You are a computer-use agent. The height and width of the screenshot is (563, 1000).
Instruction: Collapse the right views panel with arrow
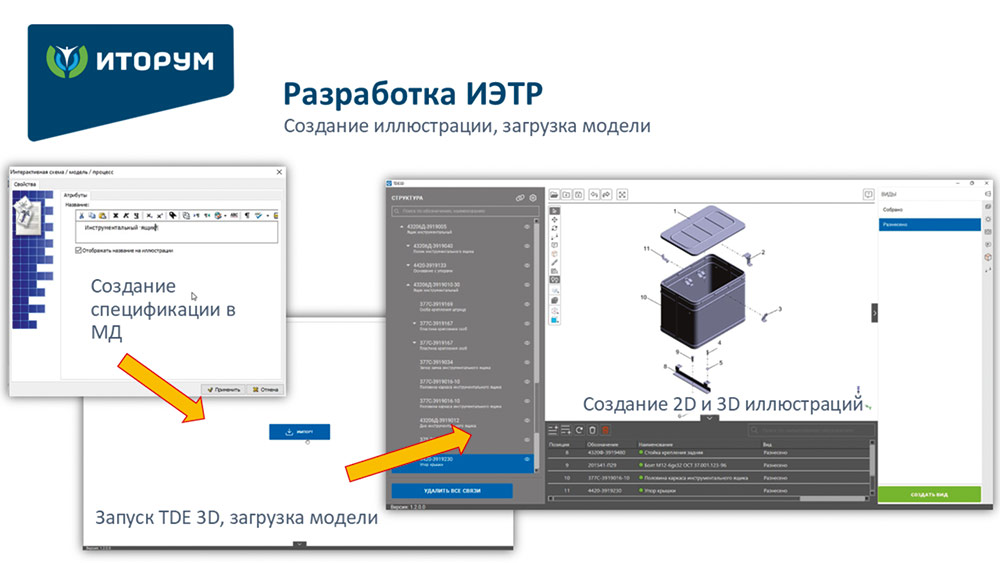coord(875,313)
